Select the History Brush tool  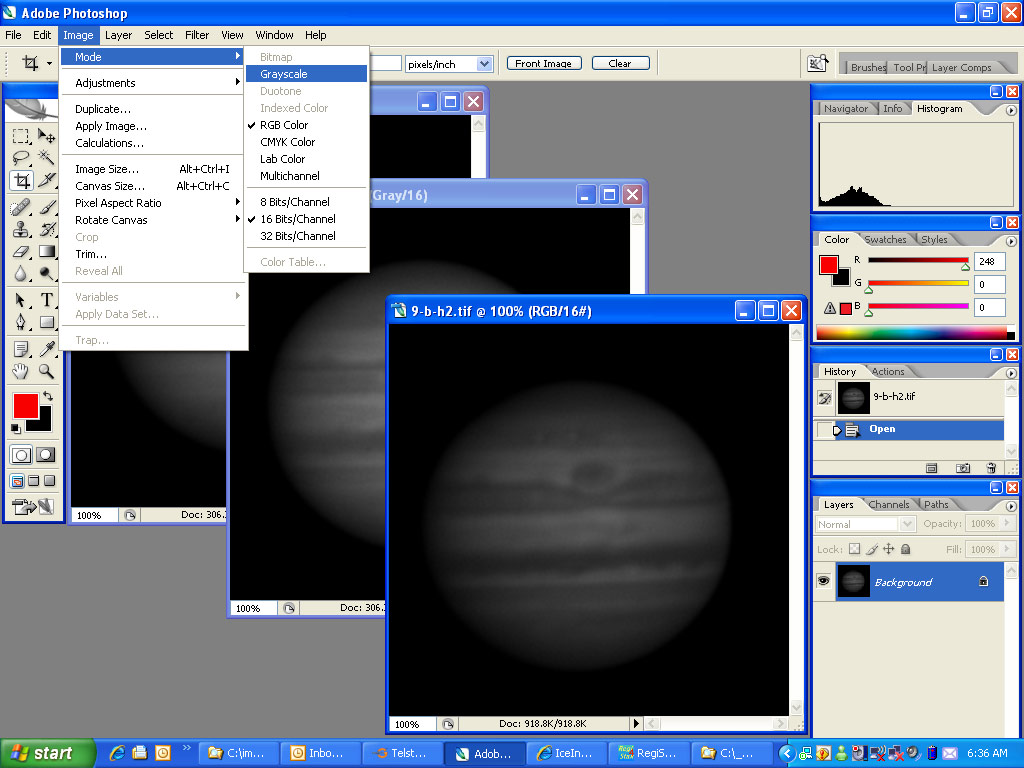coord(46,229)
